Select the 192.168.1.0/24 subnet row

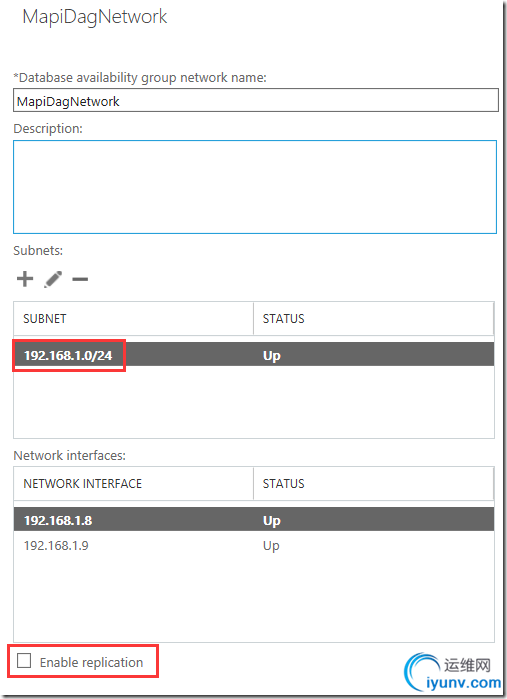tap(254, 355)
